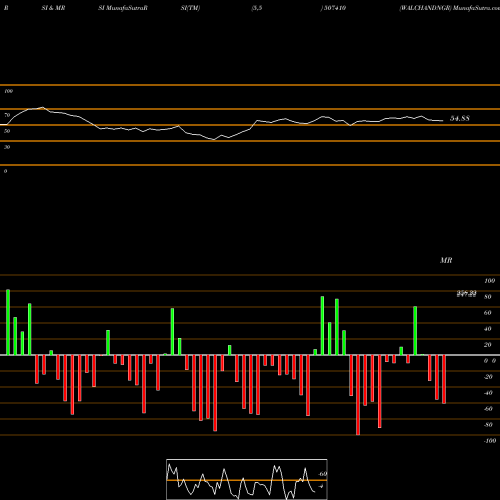Screen dimensions: 500x500
Task: Click the -60 label on the MR axis
Action: 488,409
